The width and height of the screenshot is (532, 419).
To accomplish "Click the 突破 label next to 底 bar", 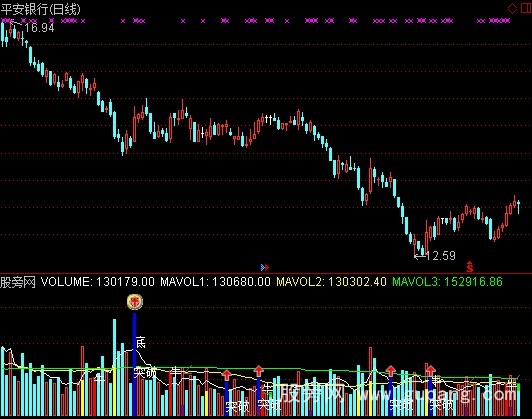I will [145, 373].
